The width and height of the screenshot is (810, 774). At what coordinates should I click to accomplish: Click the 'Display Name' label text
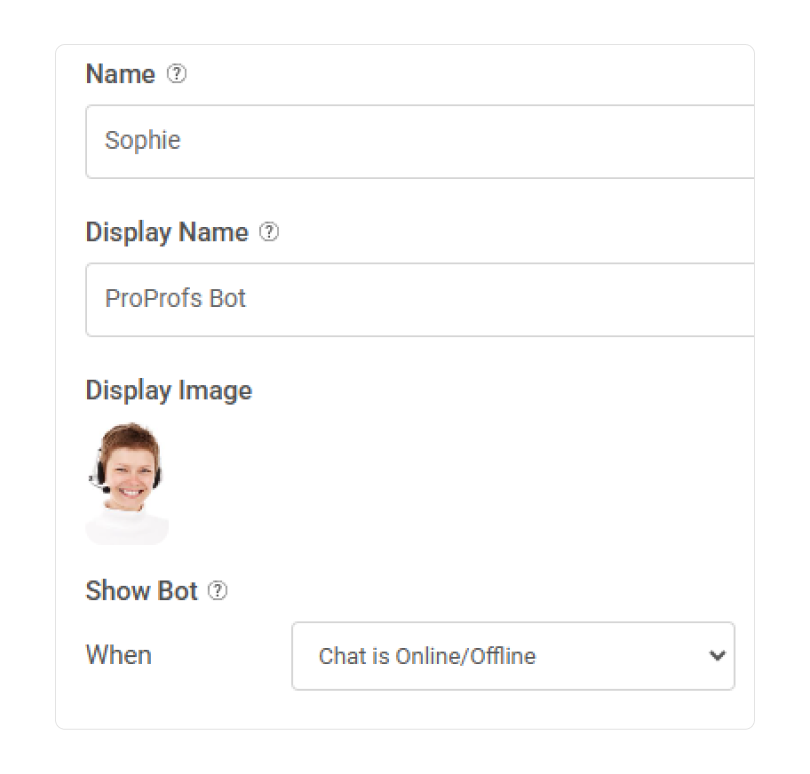[167, 233]
